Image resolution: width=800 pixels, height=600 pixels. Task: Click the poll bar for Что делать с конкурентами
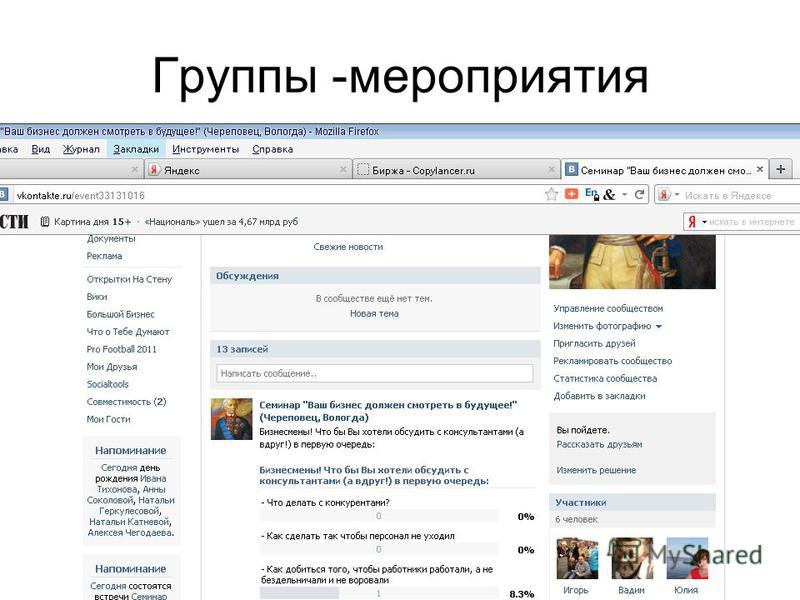(x=379, y=516)
